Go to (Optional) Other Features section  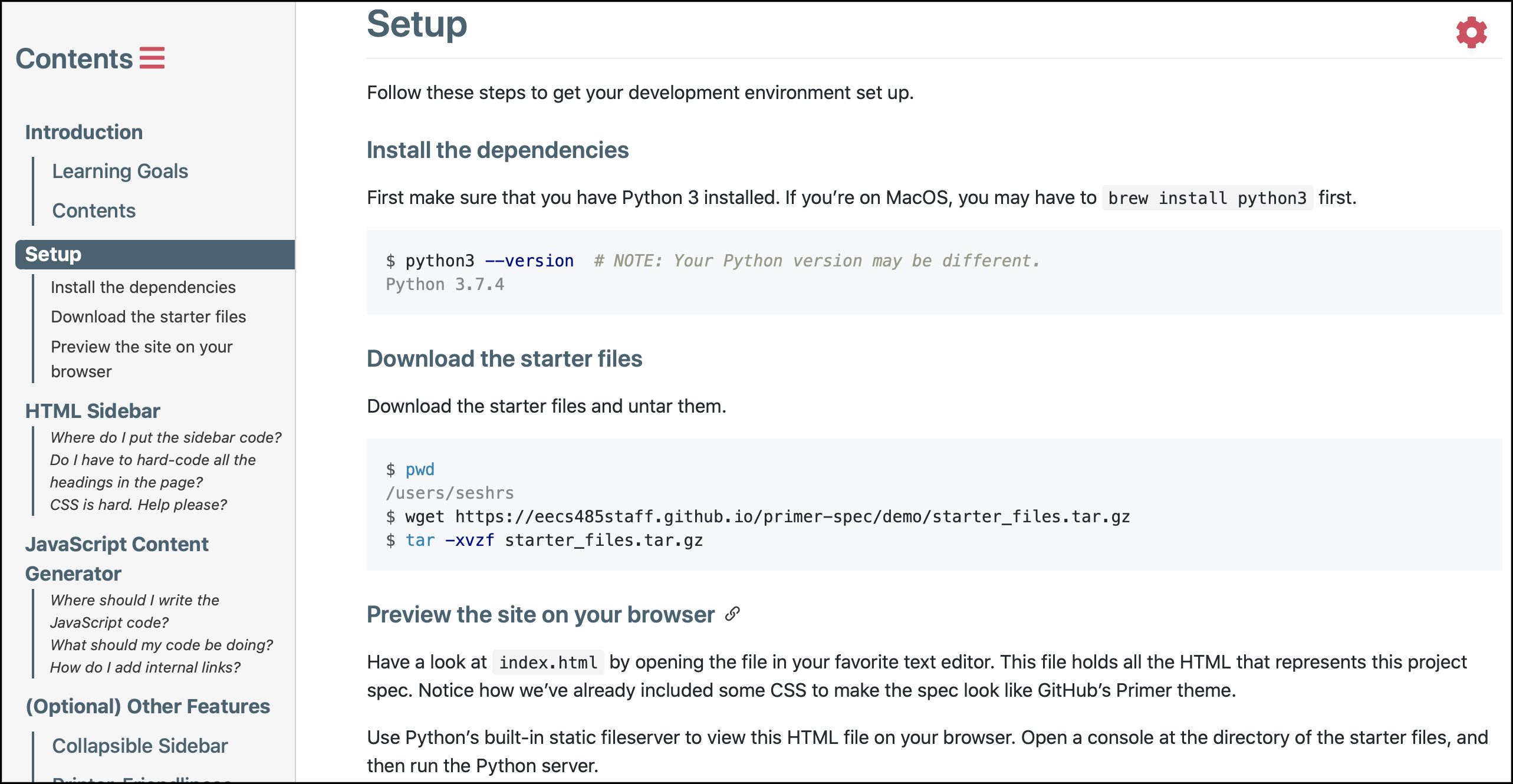[147, 706]
